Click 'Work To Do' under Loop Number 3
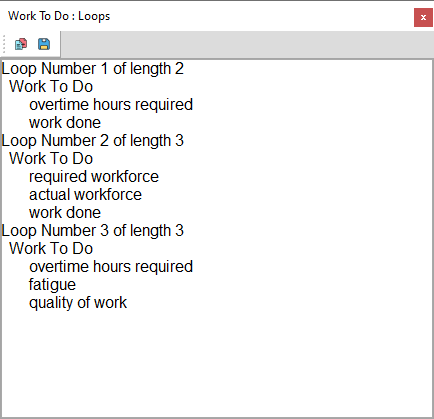 pos(51,249)
